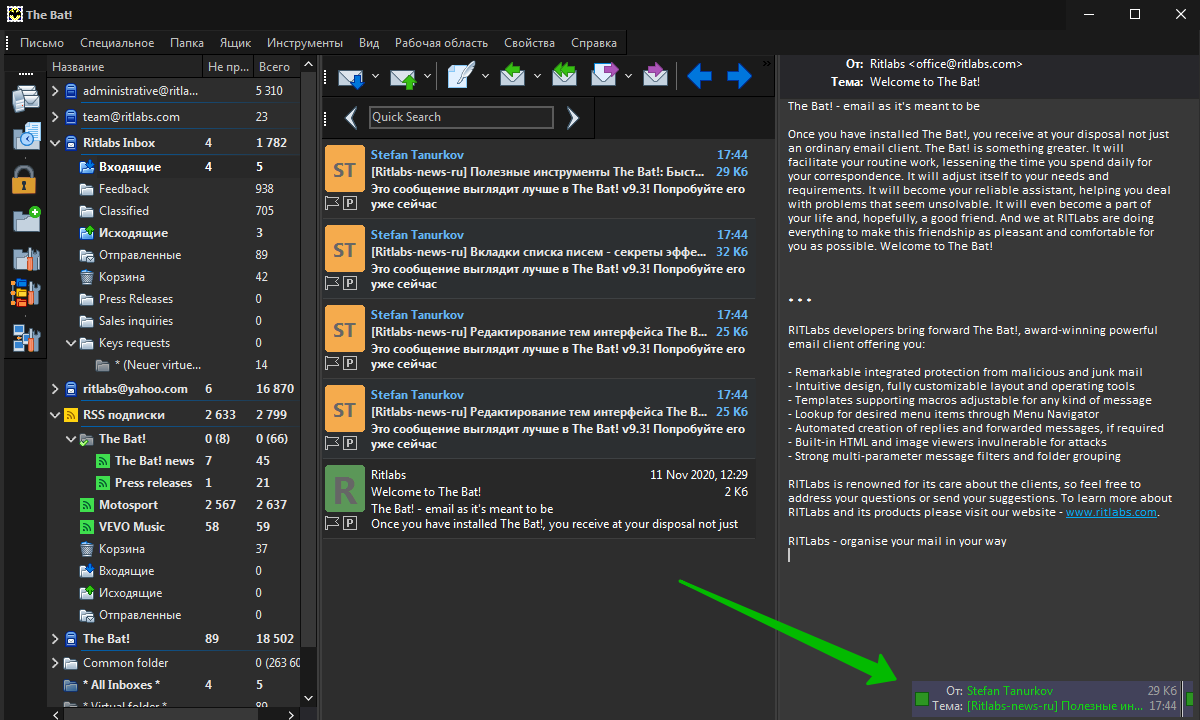The width and height of the screenshot is (1200, 720).
Task: Open the Рабочая область menu
Action: coord(441,43)
